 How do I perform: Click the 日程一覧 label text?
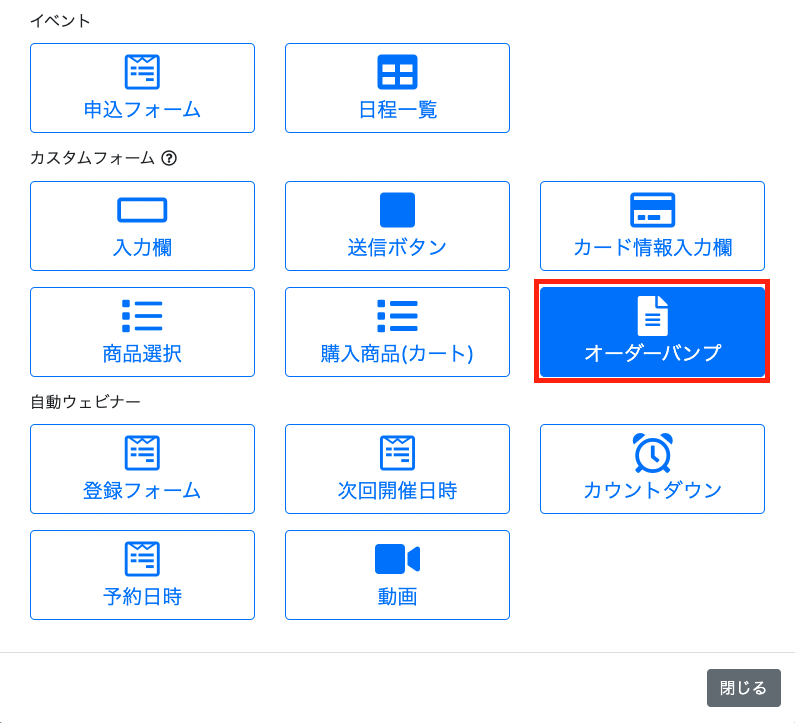click(x=397, y=110)
